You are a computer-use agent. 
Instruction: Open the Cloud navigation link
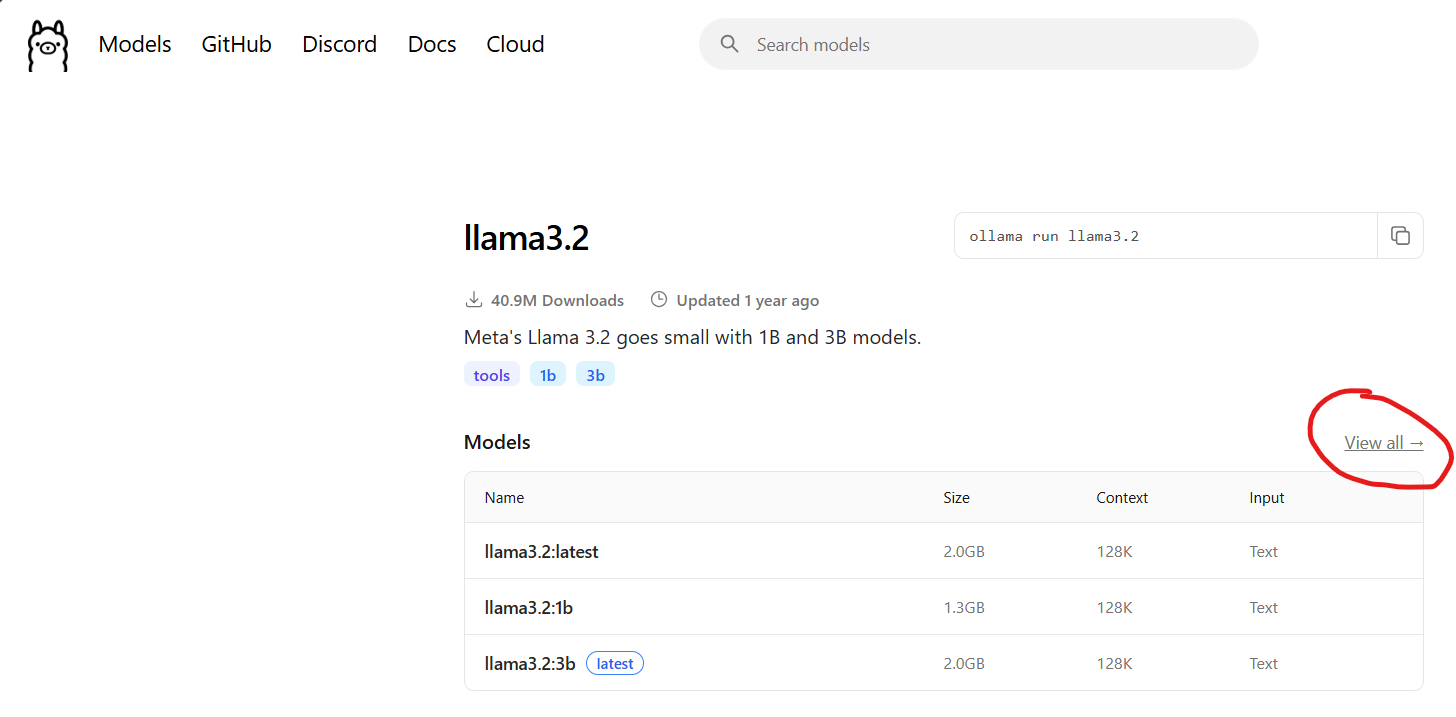pos(515,44)
